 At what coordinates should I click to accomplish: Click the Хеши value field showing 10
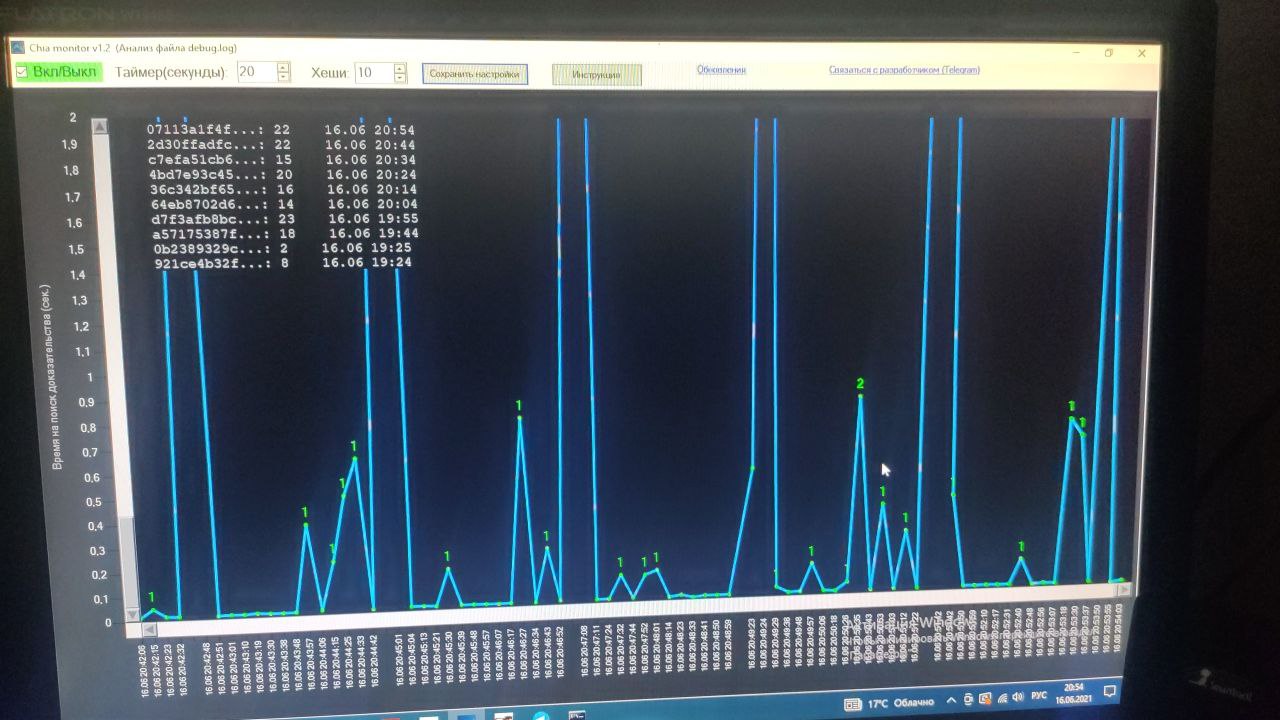click(373, 73)
